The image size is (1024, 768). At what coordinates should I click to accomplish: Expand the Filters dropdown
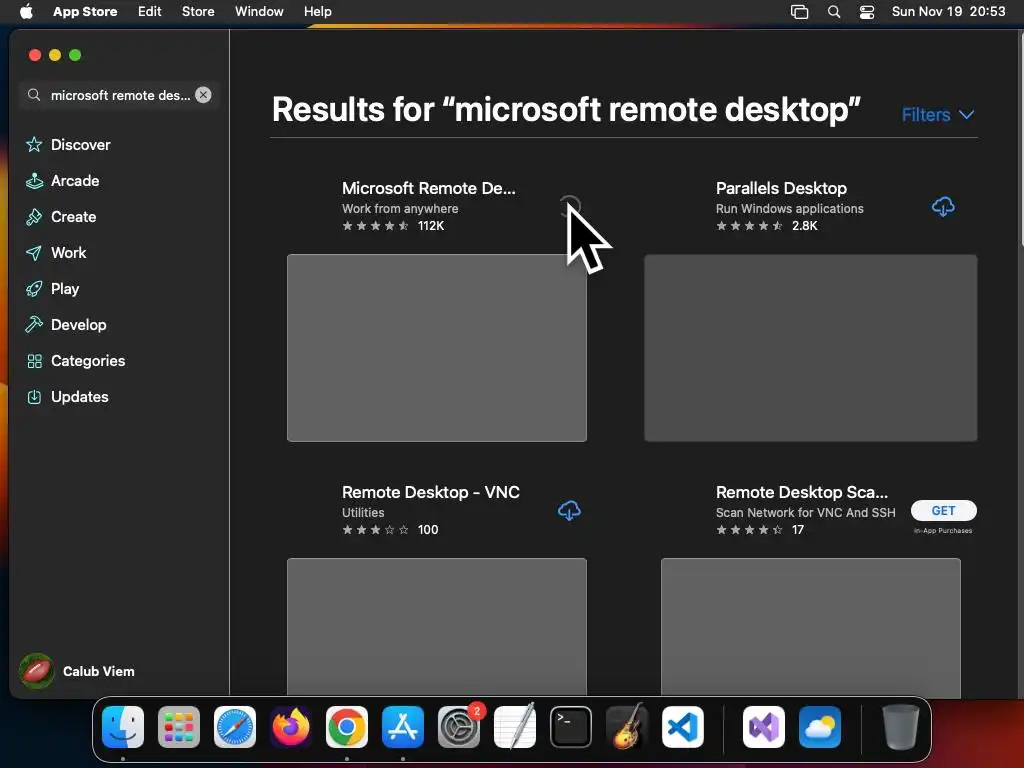pos(938,115)
